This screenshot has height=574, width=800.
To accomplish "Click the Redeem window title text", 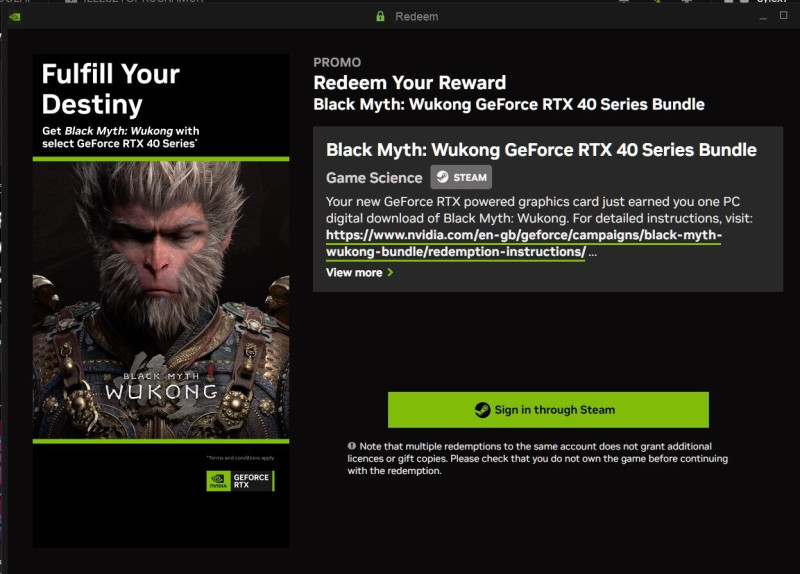I will tap(417, 16).
